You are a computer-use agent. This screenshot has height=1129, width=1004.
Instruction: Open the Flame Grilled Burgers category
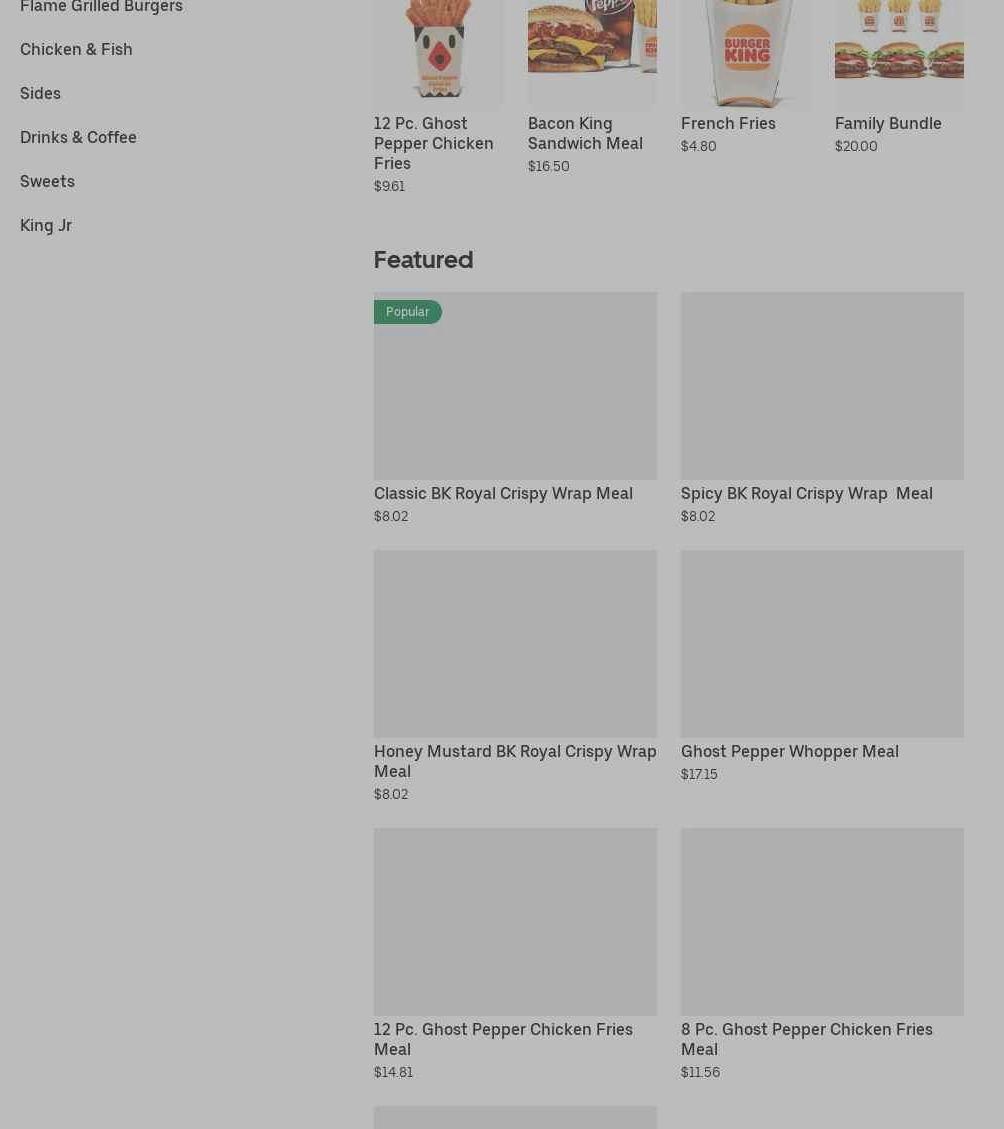point(102,6)
